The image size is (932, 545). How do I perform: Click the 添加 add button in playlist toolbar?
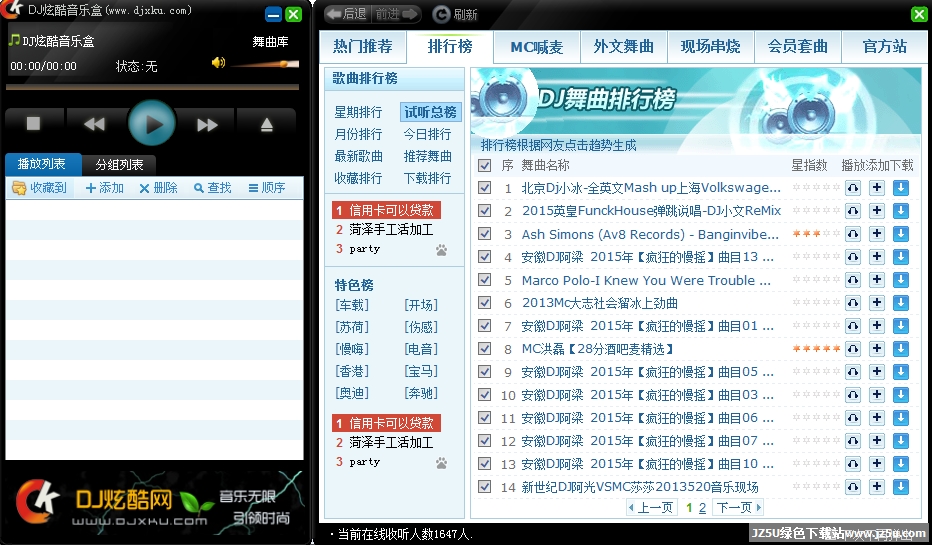pyautogui.click(x=104, y=188)
